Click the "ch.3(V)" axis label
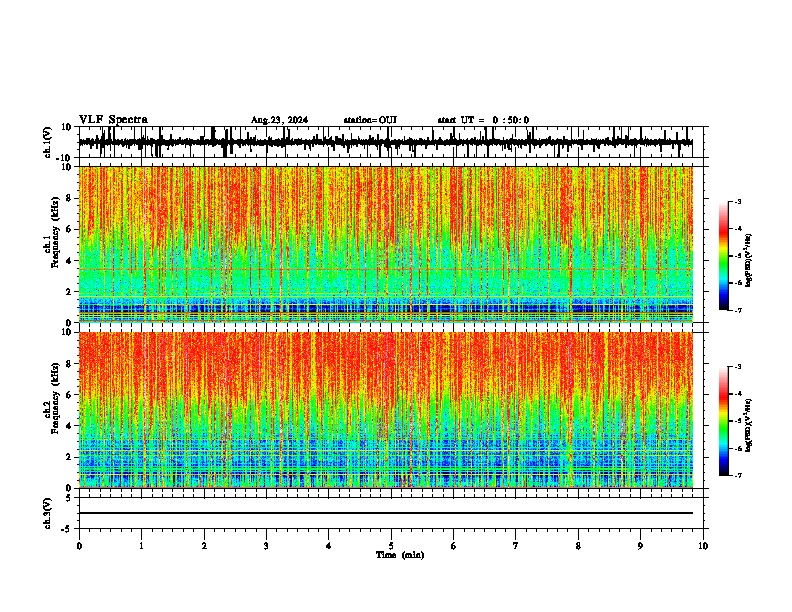The width and height of the screenshot is (792, 612). pos(48,513)
